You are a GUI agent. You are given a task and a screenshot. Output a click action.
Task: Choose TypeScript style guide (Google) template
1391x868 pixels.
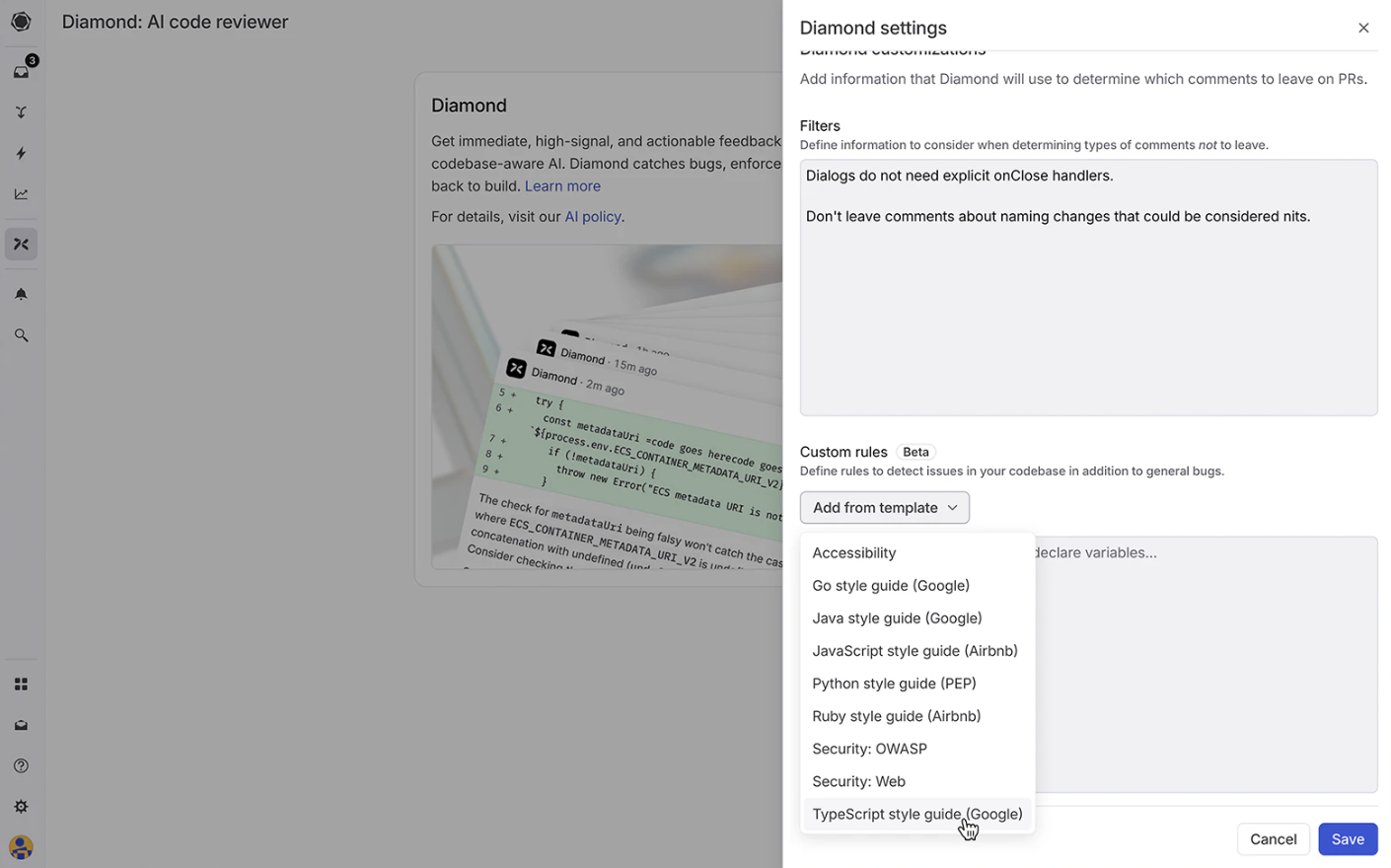[916, 814]
